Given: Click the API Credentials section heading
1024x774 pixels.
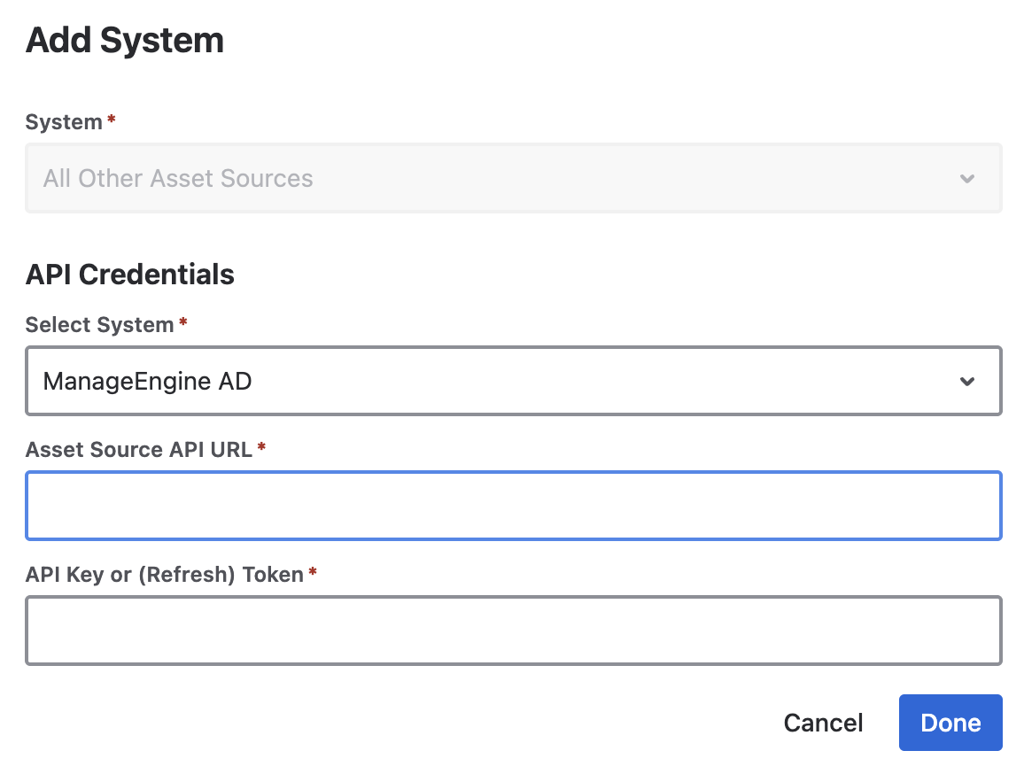Looking at the screenshot, I should pos(130,275).
